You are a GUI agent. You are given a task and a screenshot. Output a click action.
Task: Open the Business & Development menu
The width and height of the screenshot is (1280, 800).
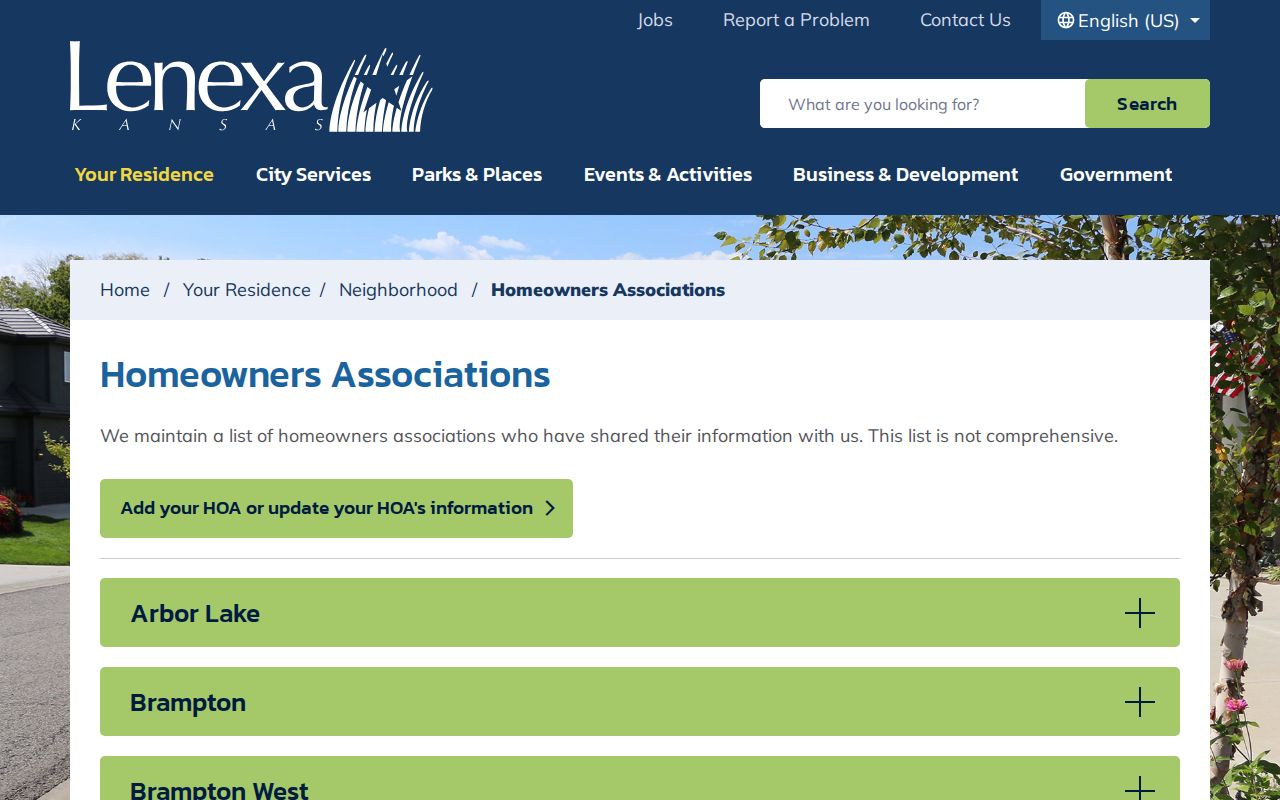click(x=905, y=174)
